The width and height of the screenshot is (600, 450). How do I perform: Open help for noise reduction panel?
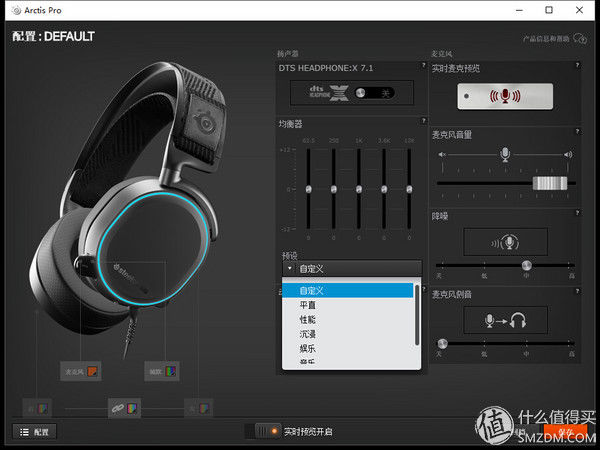[x=578, y=213]
